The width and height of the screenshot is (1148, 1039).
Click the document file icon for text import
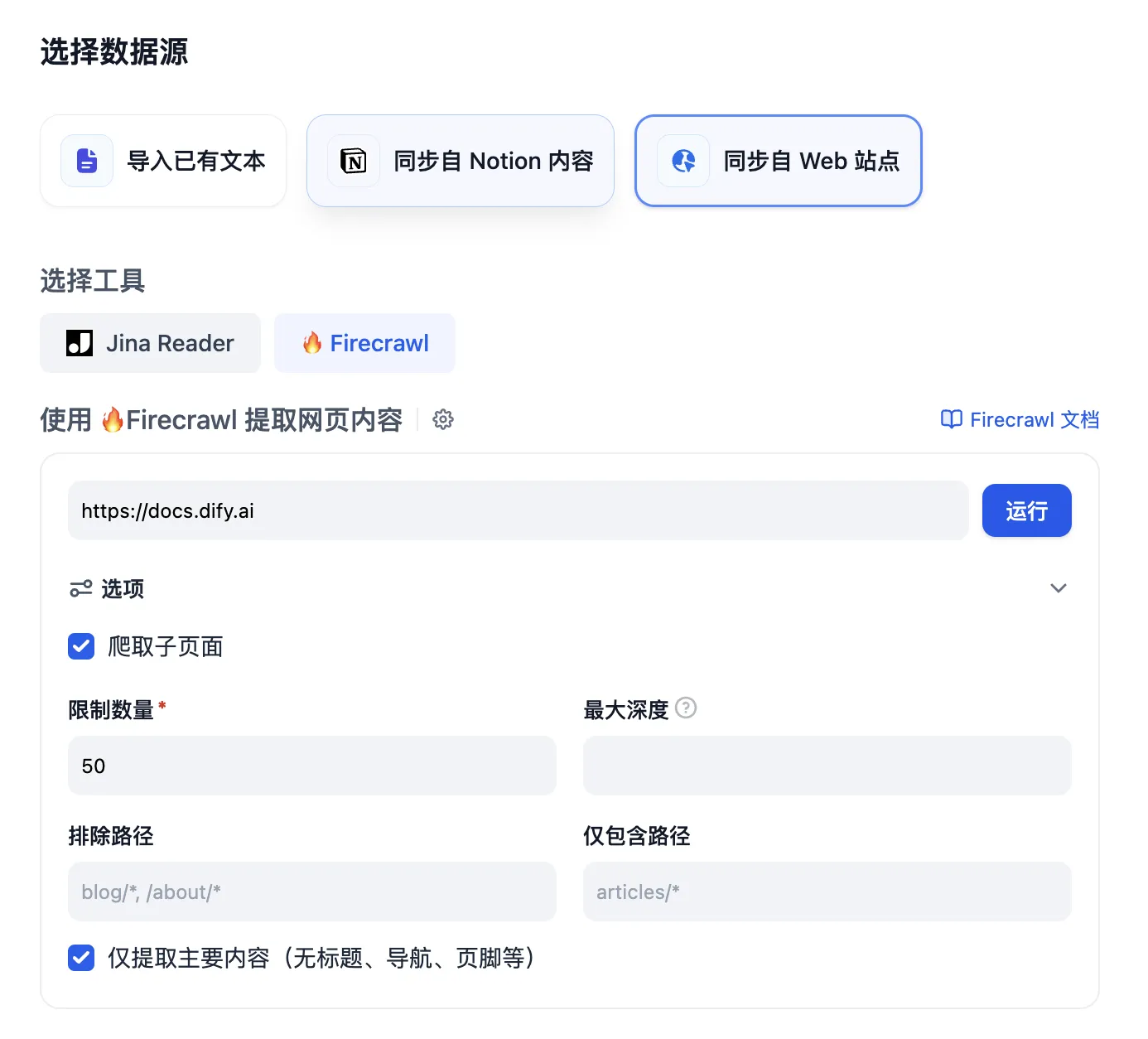coord(87,161)
